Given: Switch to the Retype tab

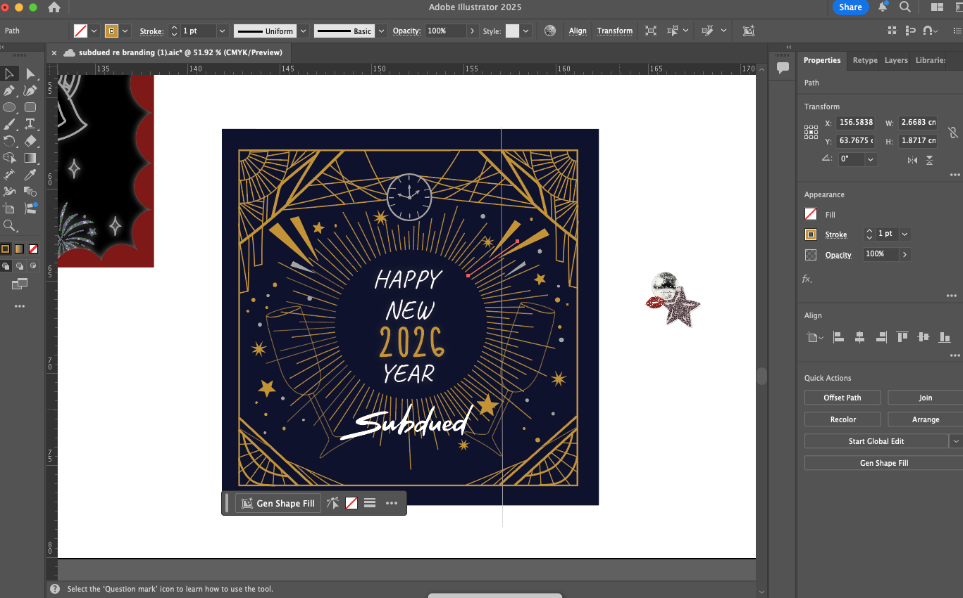Looking at the screenshot, I should [x=865, y=60].
